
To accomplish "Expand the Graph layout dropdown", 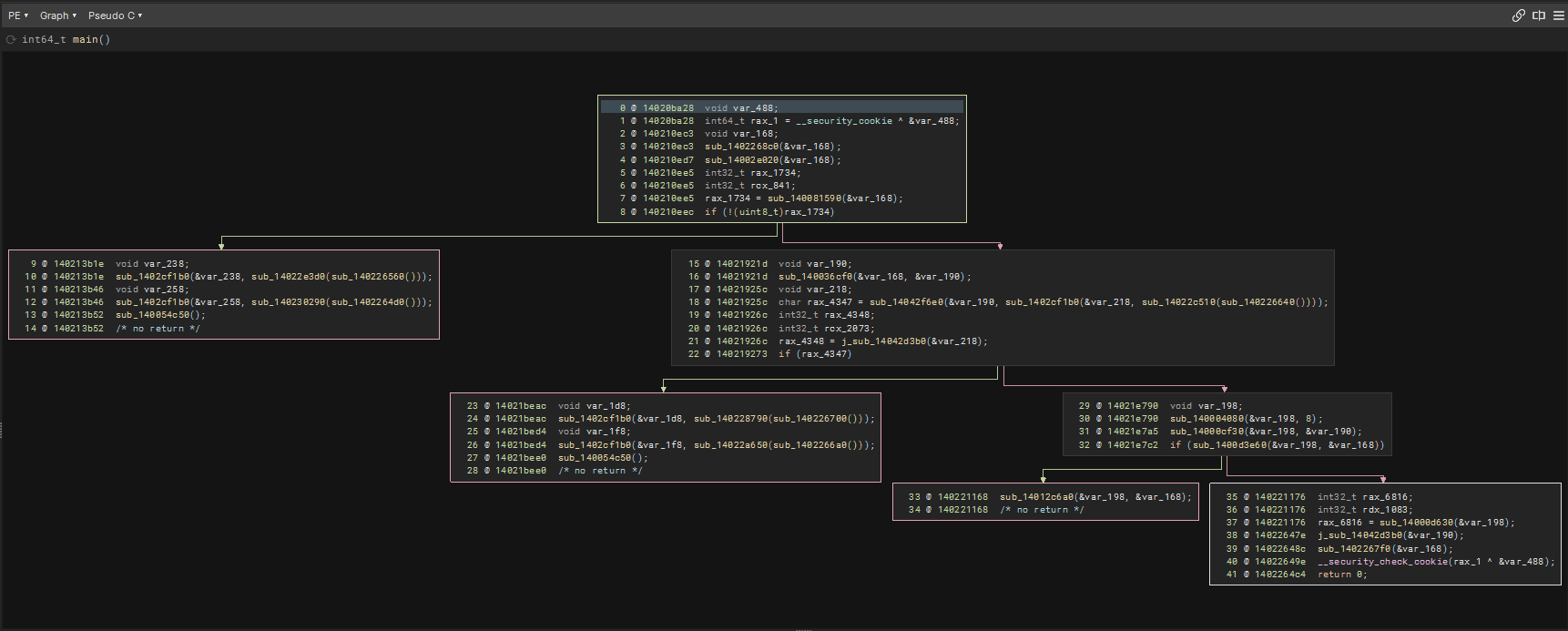I will (x=57, y=15).
